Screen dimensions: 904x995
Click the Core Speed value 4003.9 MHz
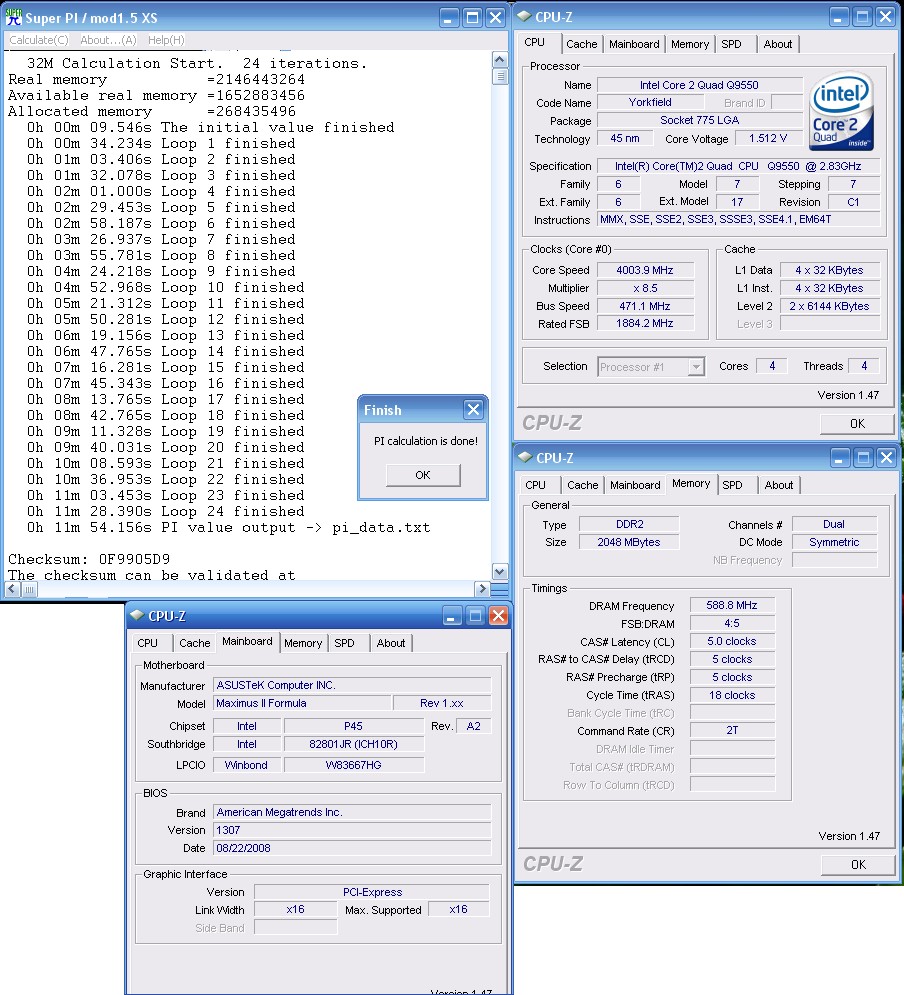645,270
